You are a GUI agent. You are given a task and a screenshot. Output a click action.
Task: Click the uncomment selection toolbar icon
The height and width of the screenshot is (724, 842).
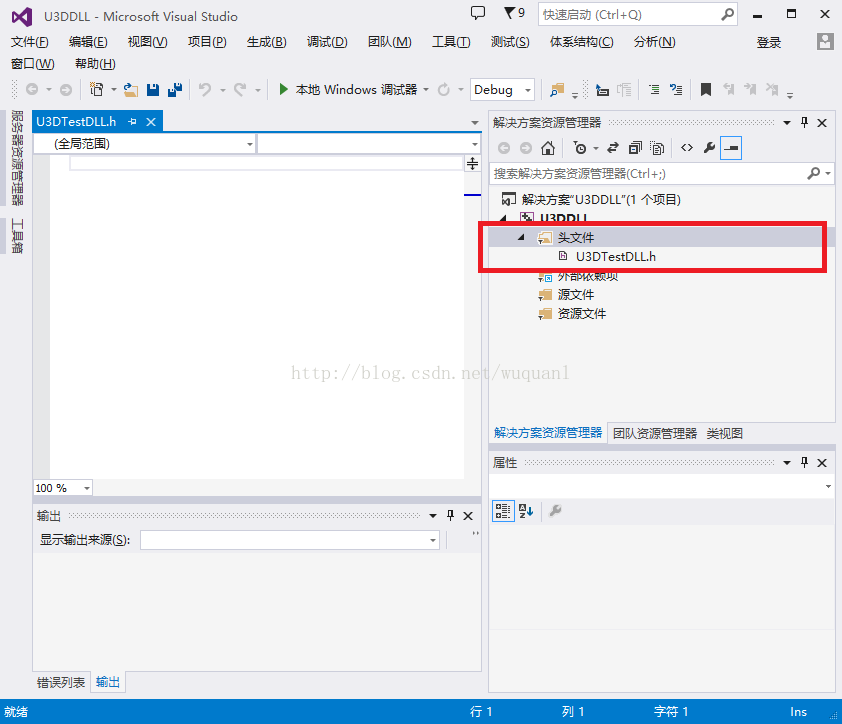[x=676, y=90]
